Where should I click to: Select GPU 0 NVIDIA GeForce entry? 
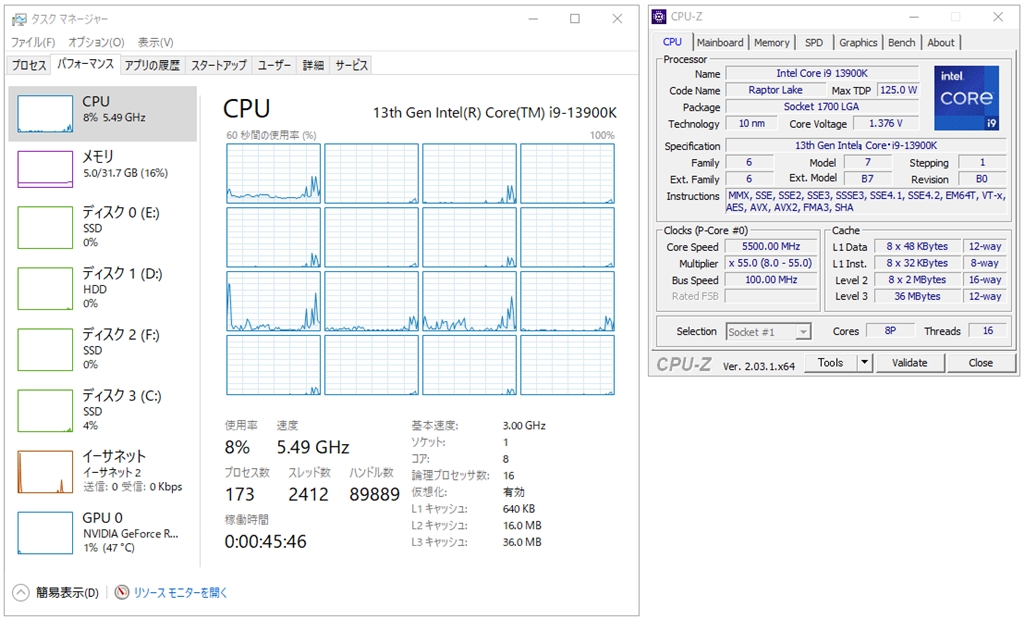pos(103,532)
